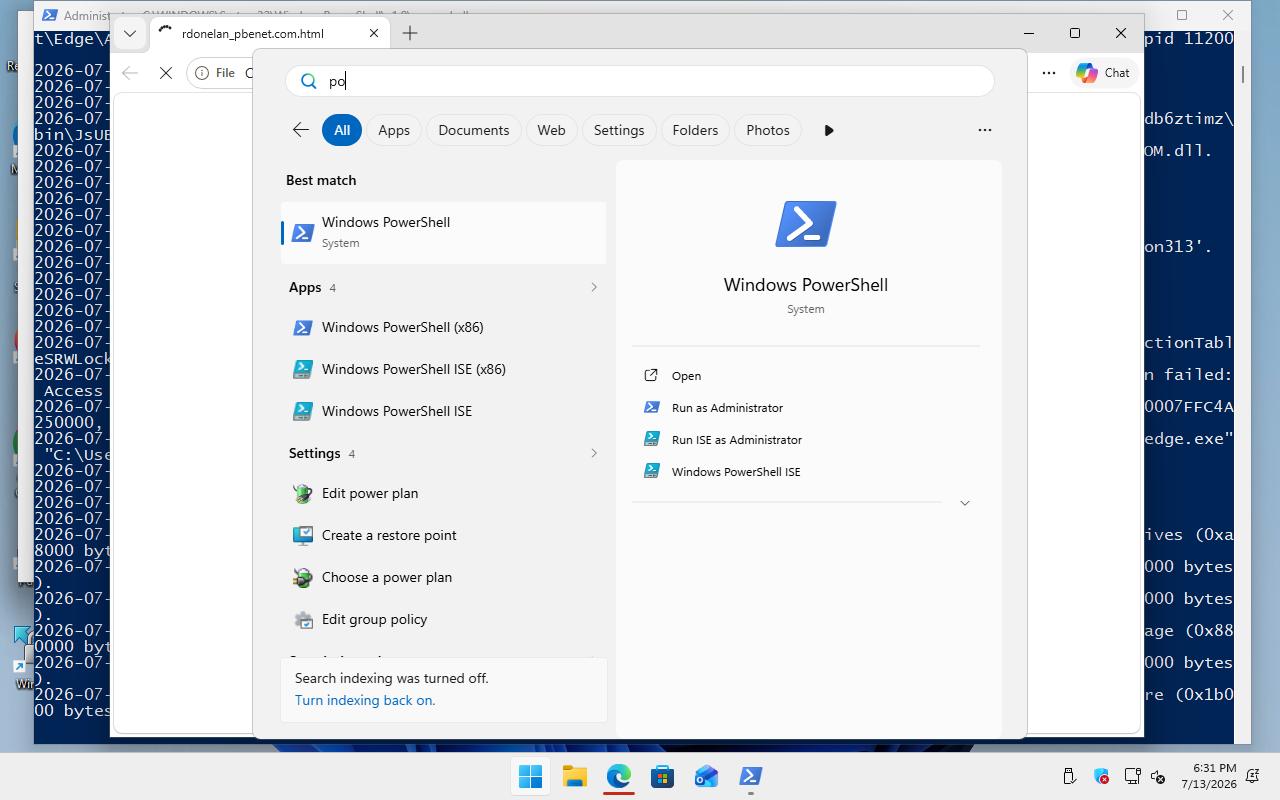Stop loading the page in Edge
Image resolution: width=1280 pixels, height=800 pixels.
[166, 73]
